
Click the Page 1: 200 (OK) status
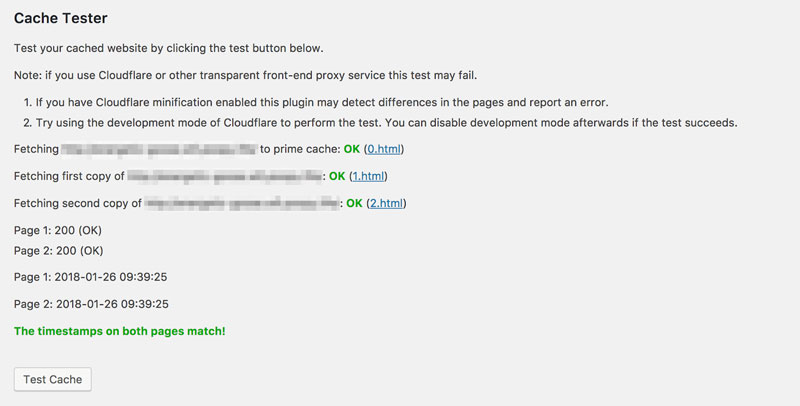pos(59,230)
